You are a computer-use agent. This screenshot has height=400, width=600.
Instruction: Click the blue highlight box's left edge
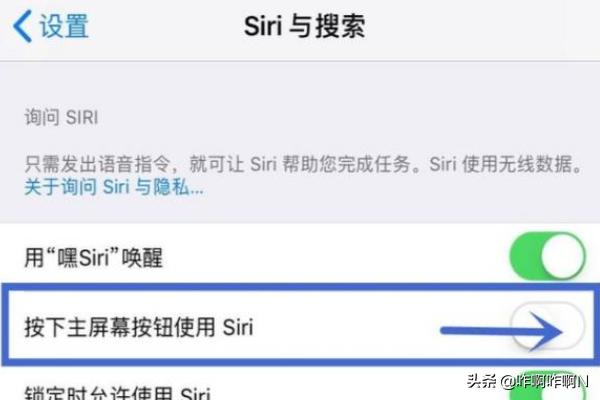coord(5,325)
